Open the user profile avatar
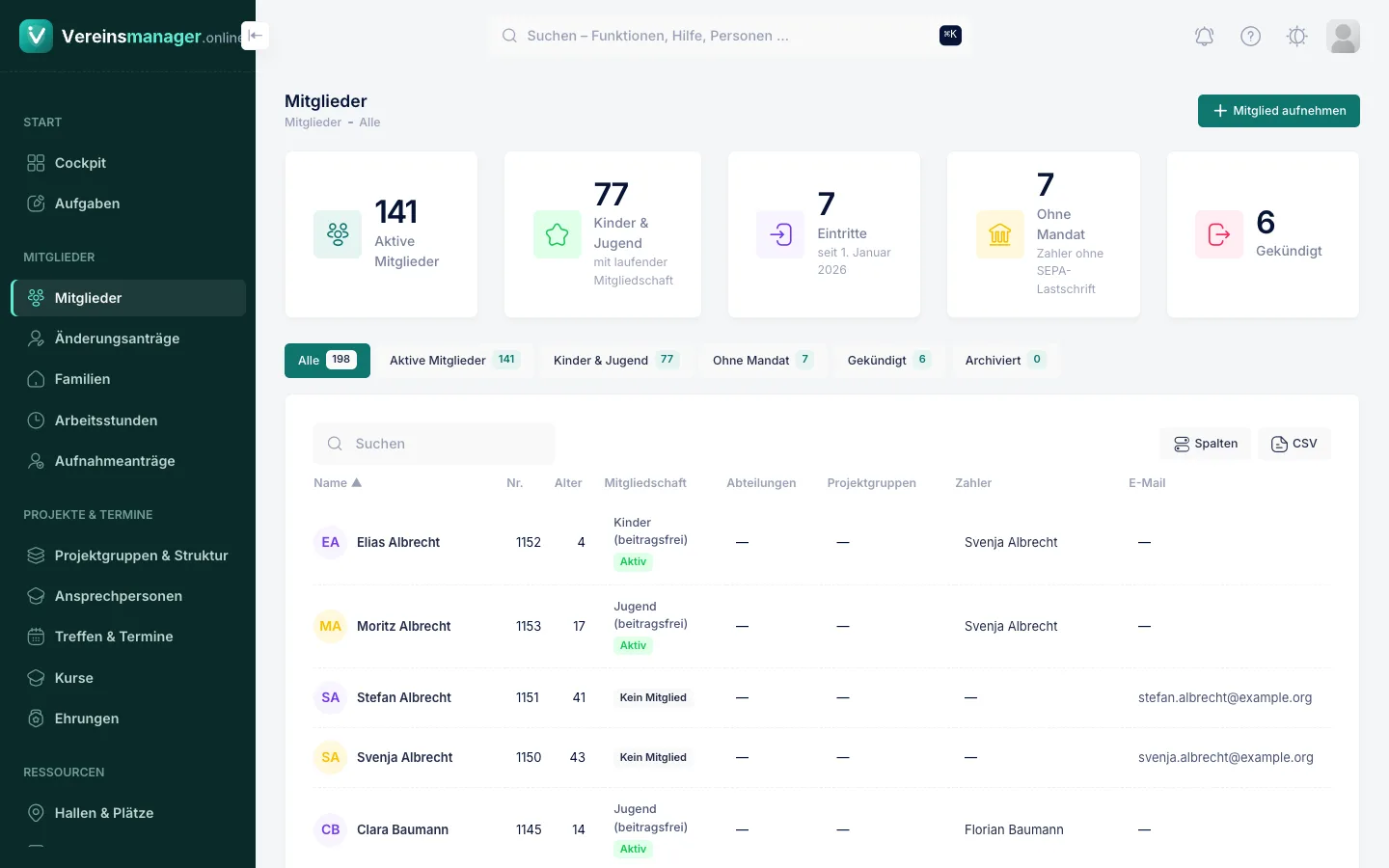The width and height of the screenshot is (1389, 868). [1343, 37]
